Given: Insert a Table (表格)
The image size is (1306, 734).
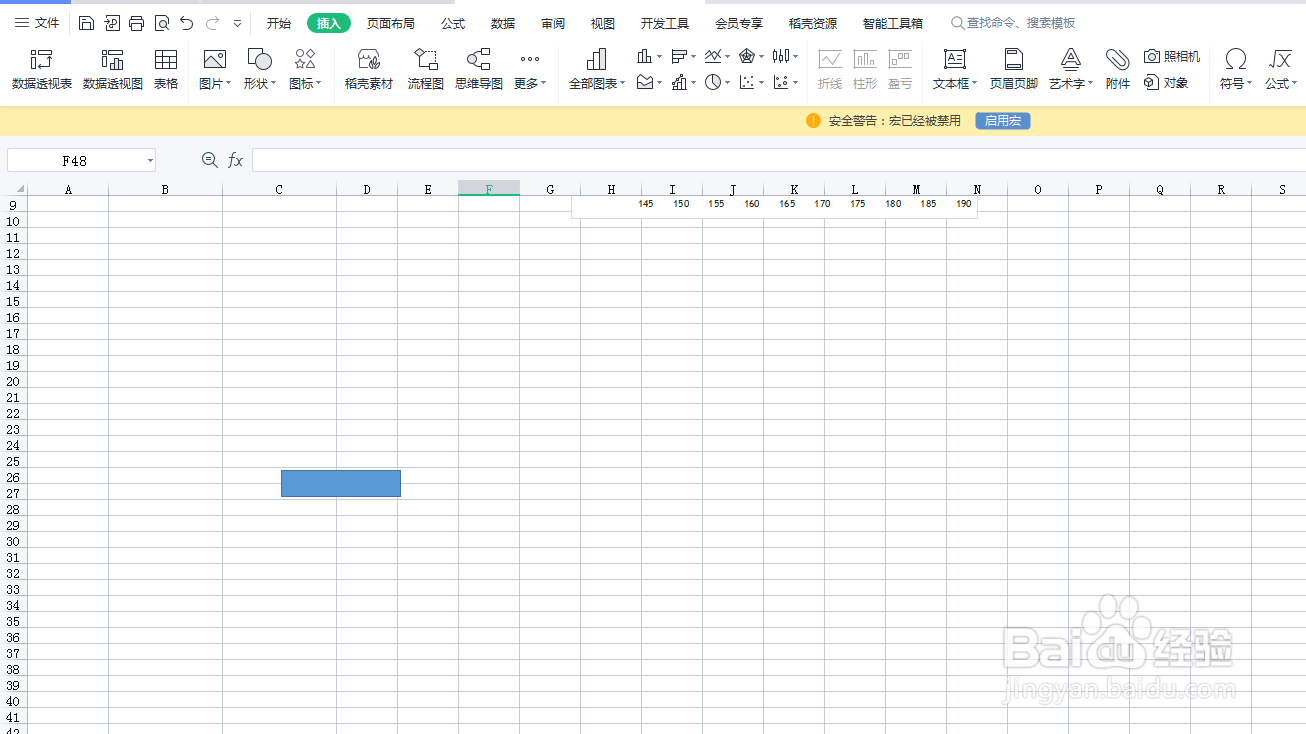Looking at the screenshot, I should coord(166,70).
